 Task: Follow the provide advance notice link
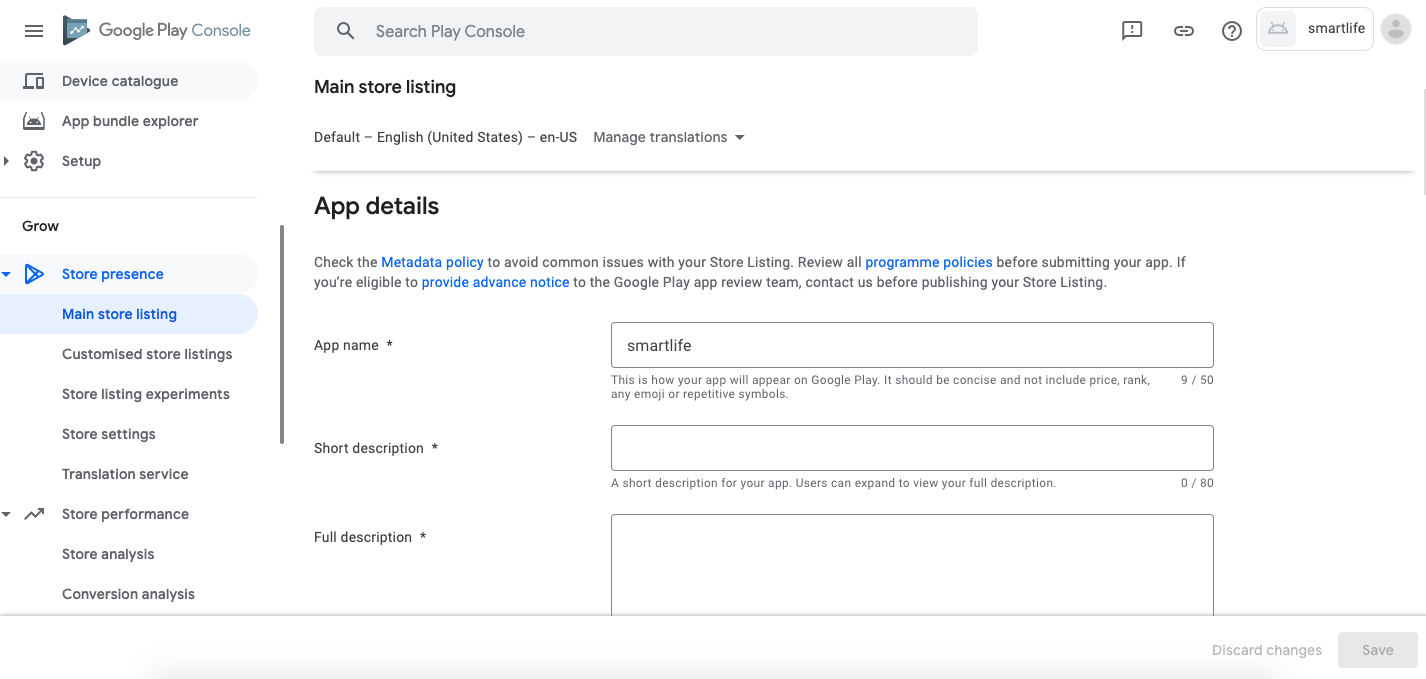pyautogui.click(x=495, y=282)
